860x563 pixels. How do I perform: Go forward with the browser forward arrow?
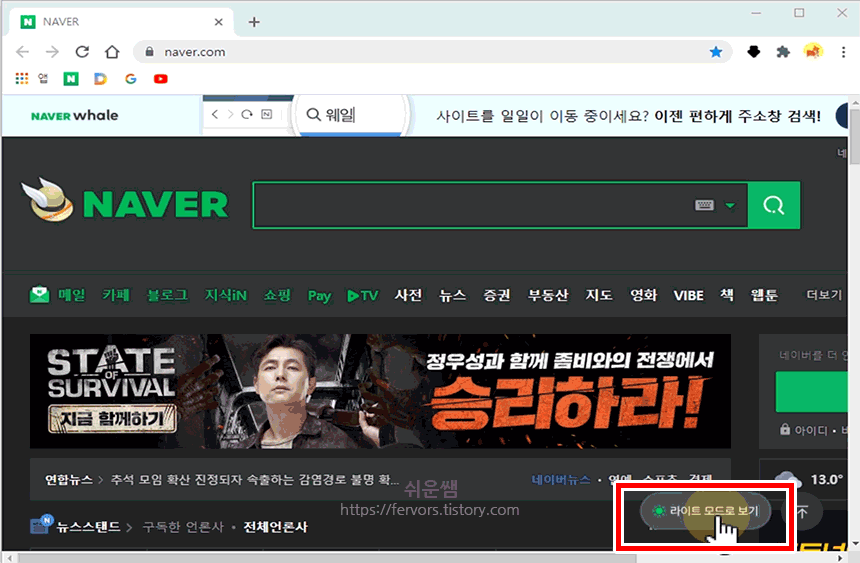coord(52,52)
